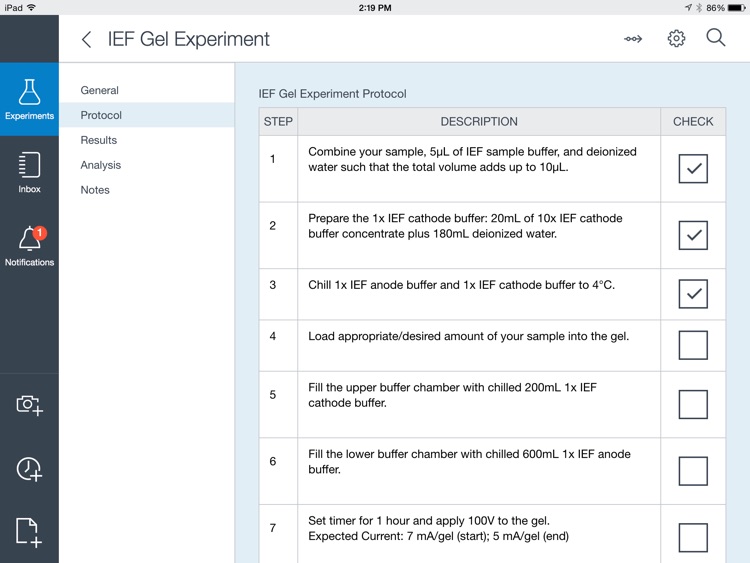Check step 4 load sample checkbox

[x=693, y=345]
